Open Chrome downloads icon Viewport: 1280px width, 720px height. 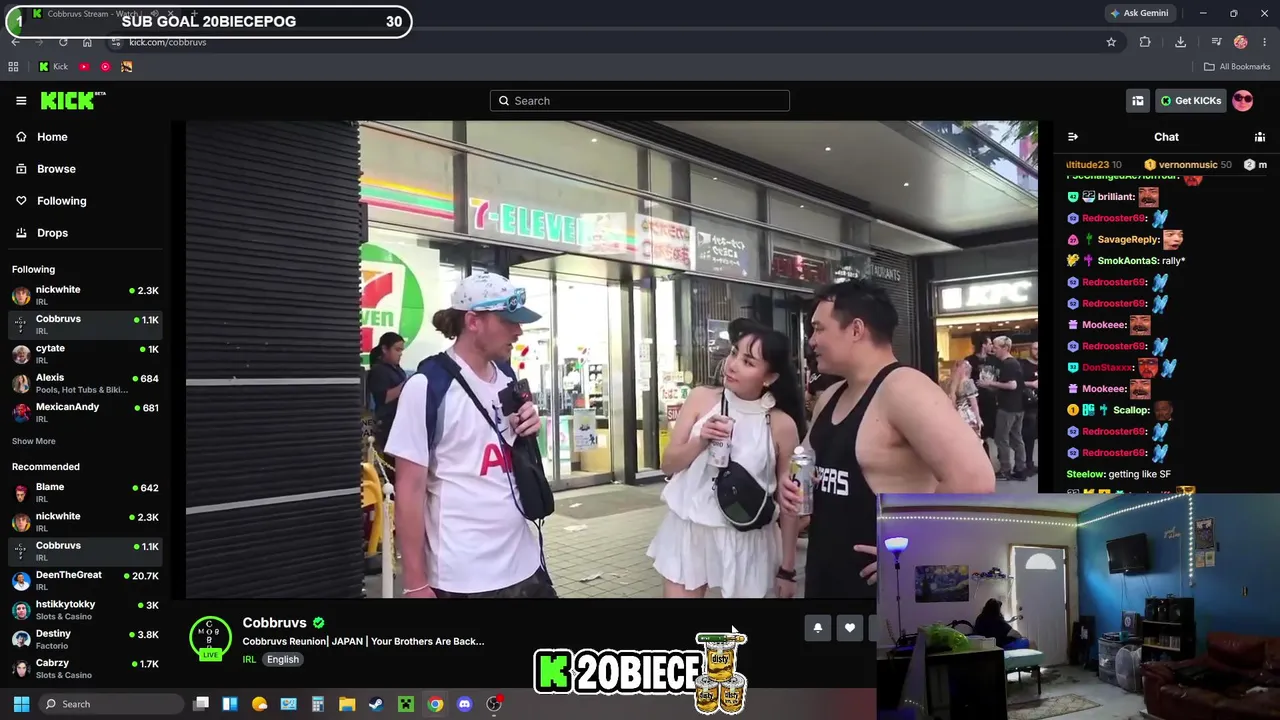click(1180, 42)
